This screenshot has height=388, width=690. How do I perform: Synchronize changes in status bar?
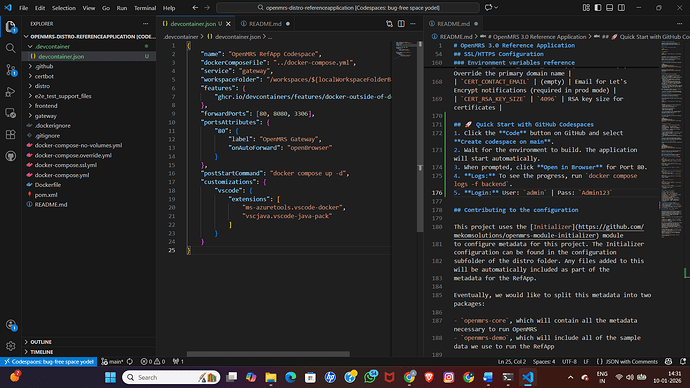point(130,362)
